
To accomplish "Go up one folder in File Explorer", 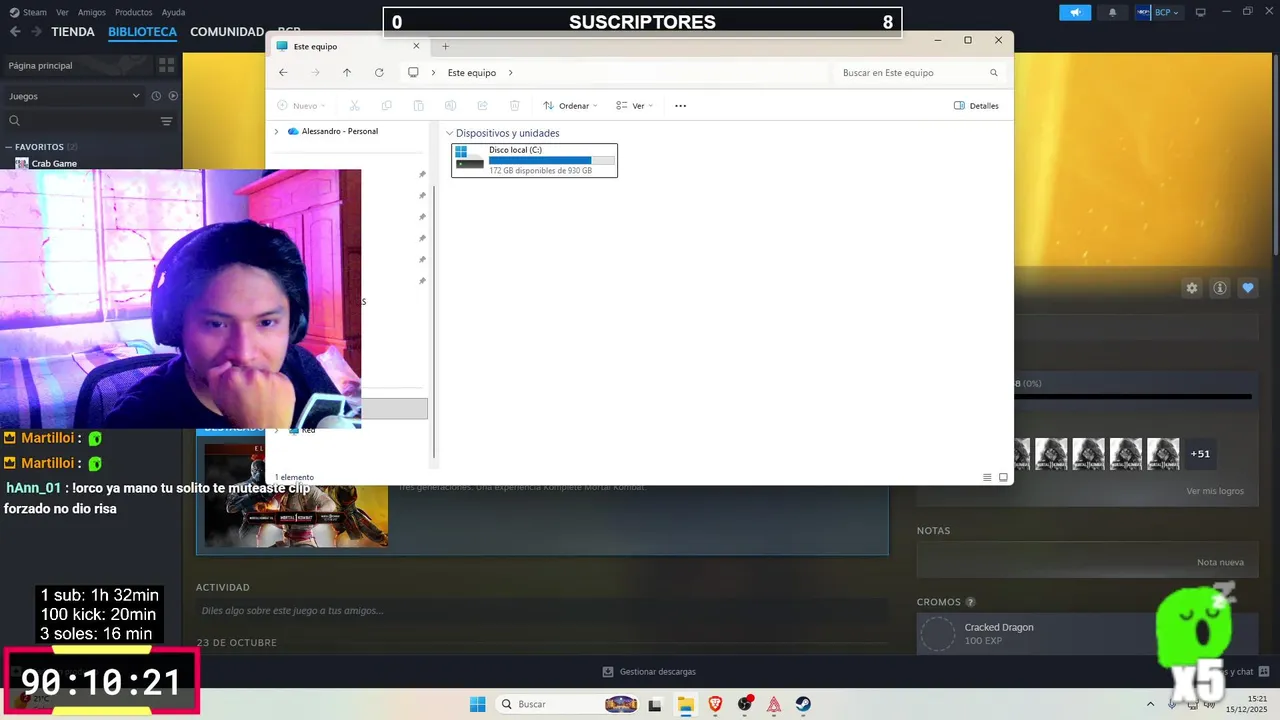I will point(347,73).
